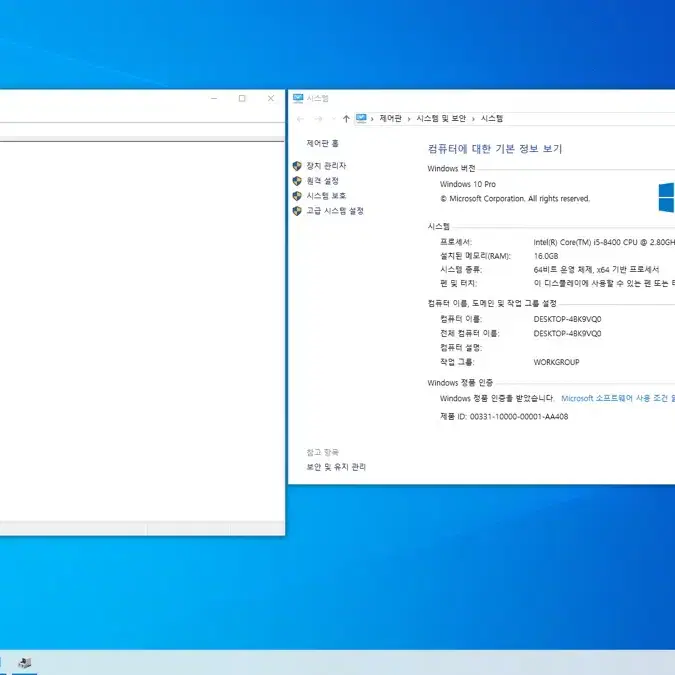
Task: Expand the chevron after 제어판 in breadcrumb
Action: click(x=409, y=119)
